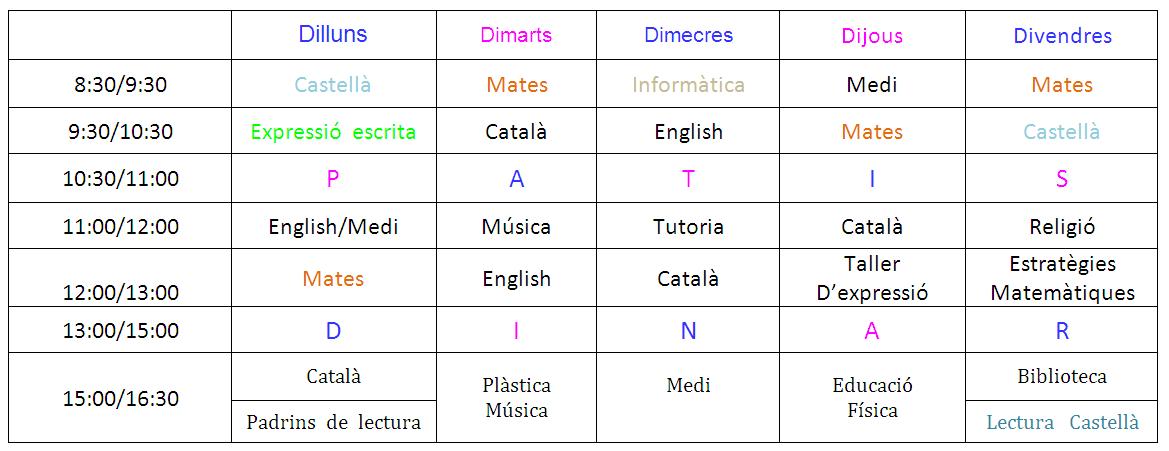
Task: Click the Informàtica class cell
Action: [688, 85]
